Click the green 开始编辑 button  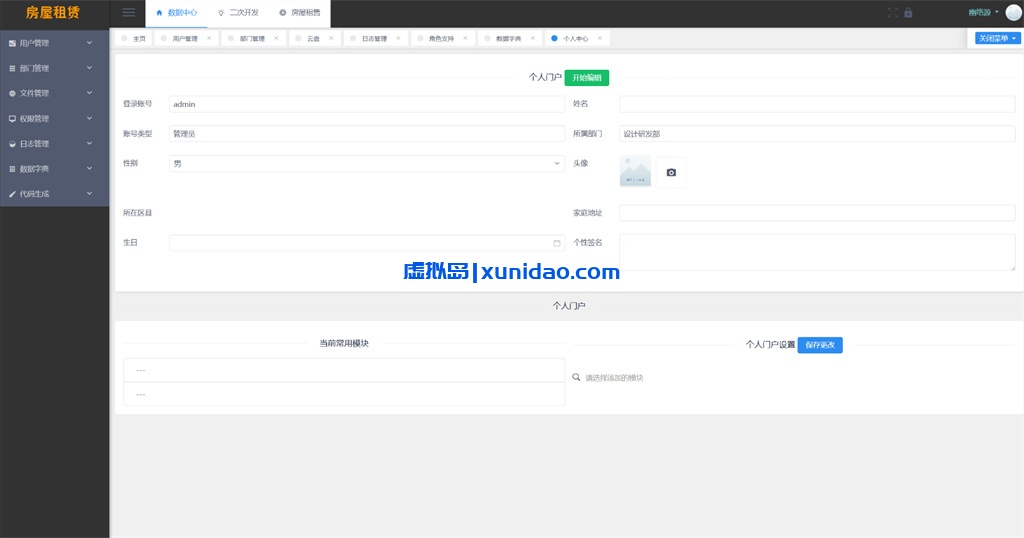(586, 78)
